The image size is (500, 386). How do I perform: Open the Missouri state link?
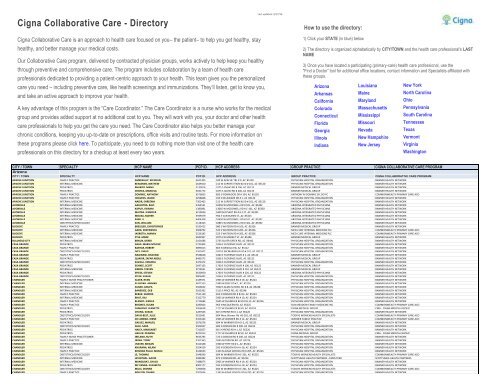coord(366,122)
